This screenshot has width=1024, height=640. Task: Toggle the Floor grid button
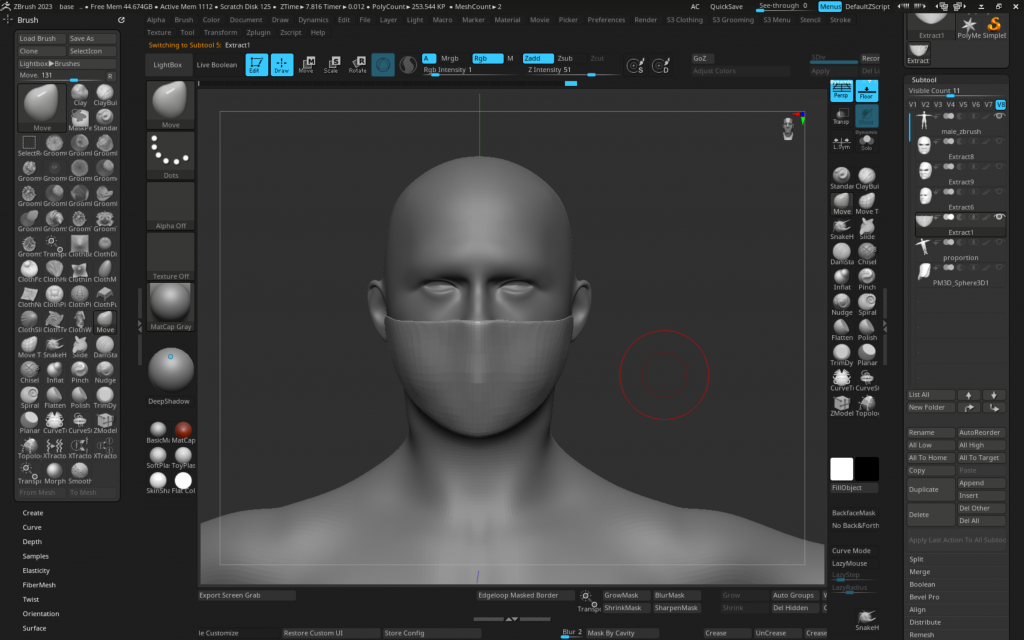pos(867,91)
